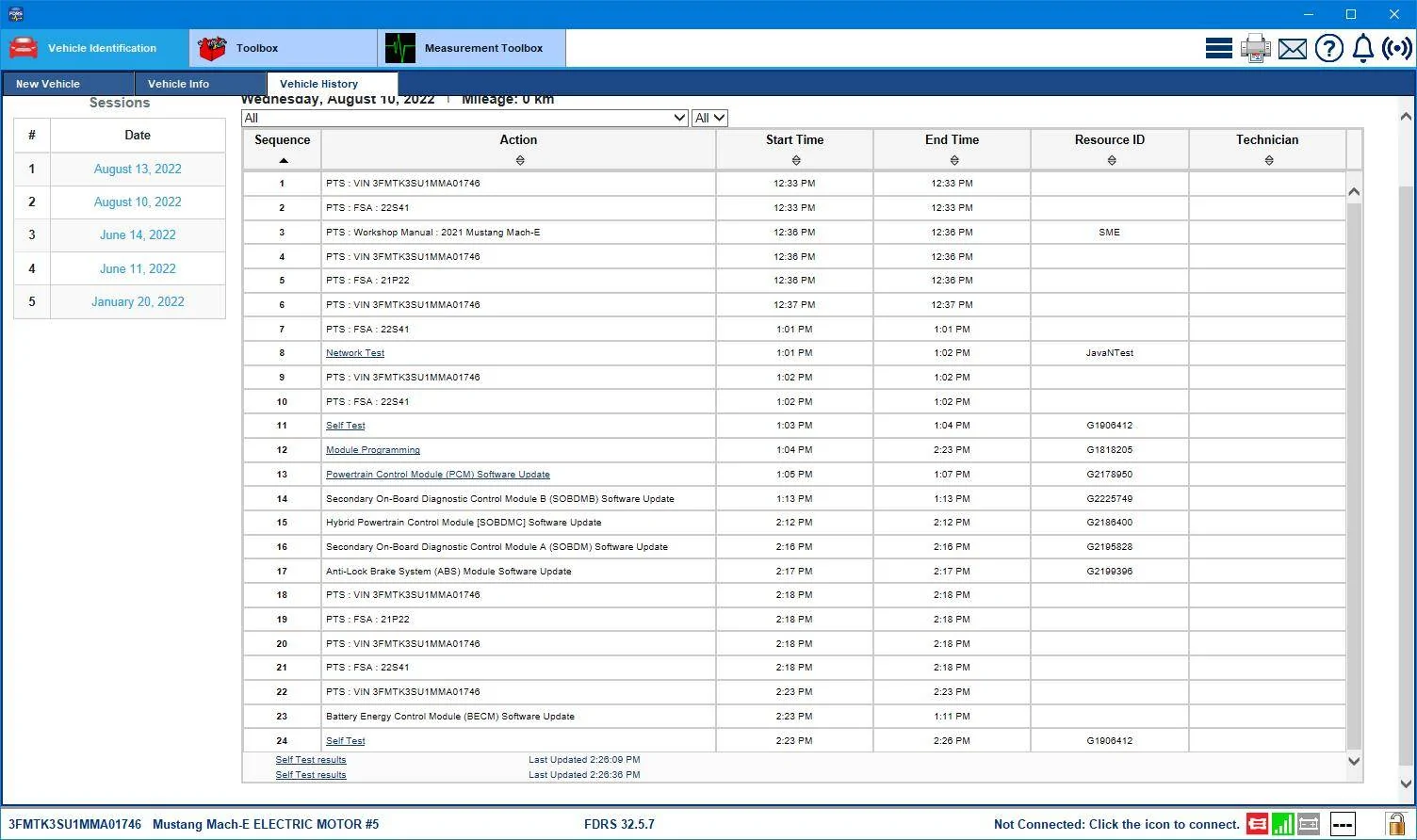Click the grey battery status icon
1417x840 pixels.
click(1309, 824)
